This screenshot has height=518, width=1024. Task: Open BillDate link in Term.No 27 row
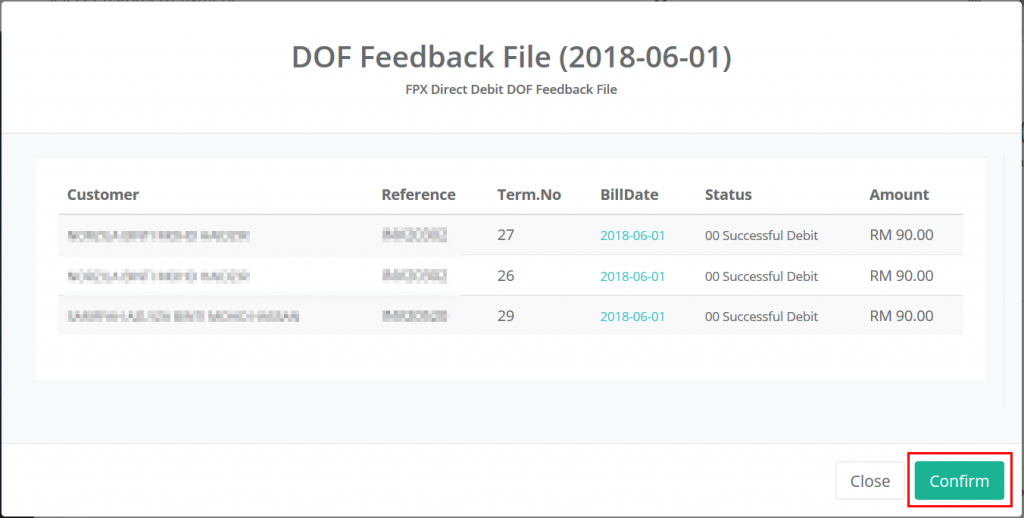tap(632, 236)
